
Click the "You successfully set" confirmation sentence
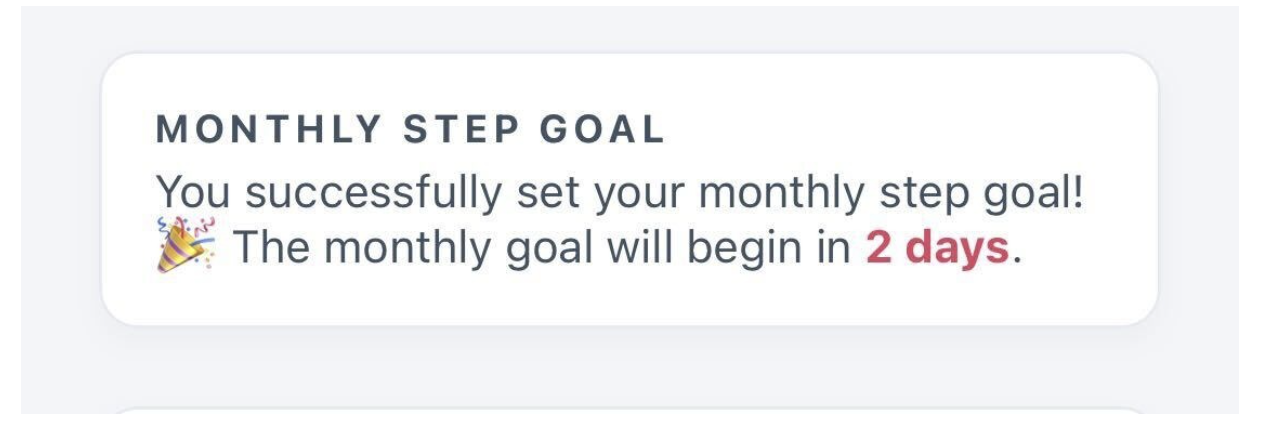[621, 192]
